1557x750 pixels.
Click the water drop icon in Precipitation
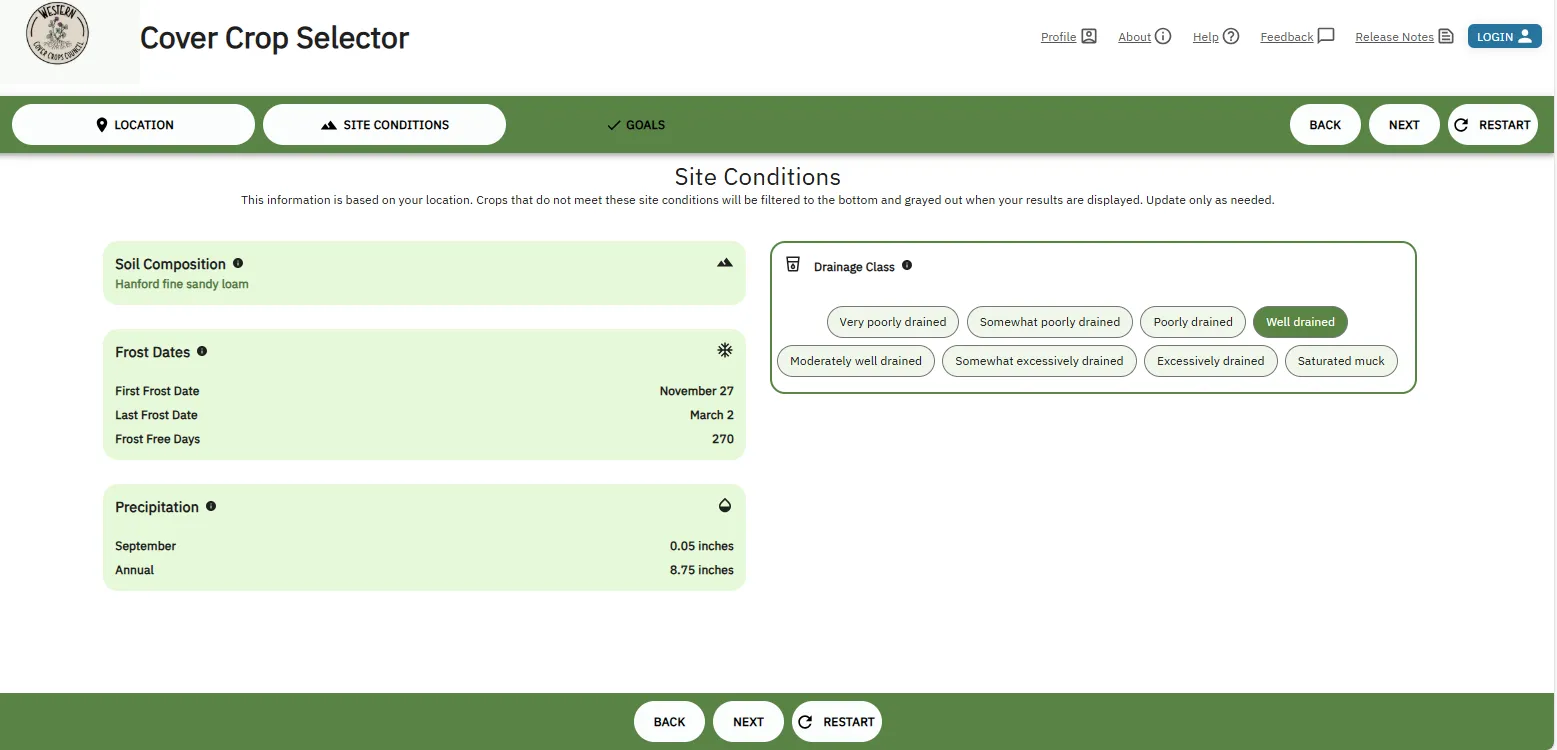(x=724, y=505)
